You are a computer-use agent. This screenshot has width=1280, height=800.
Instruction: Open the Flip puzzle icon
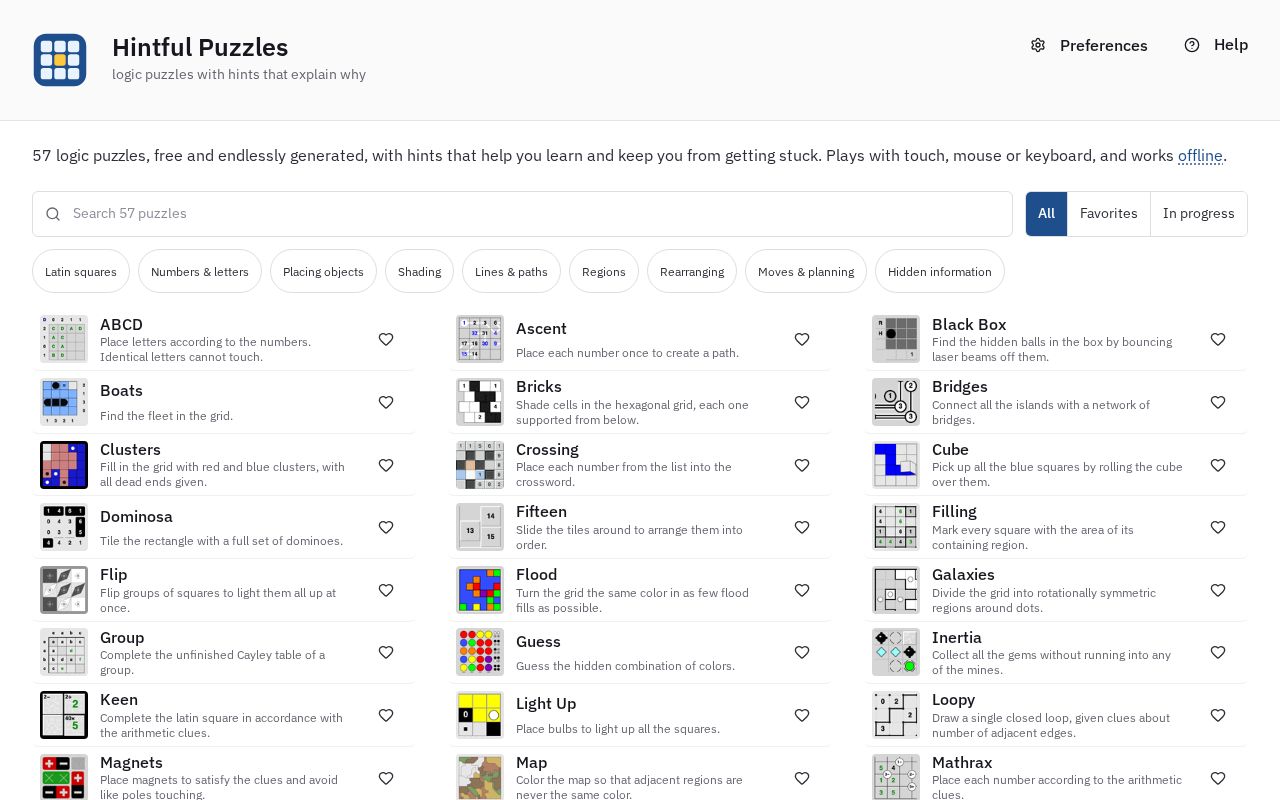coord(64,590)
